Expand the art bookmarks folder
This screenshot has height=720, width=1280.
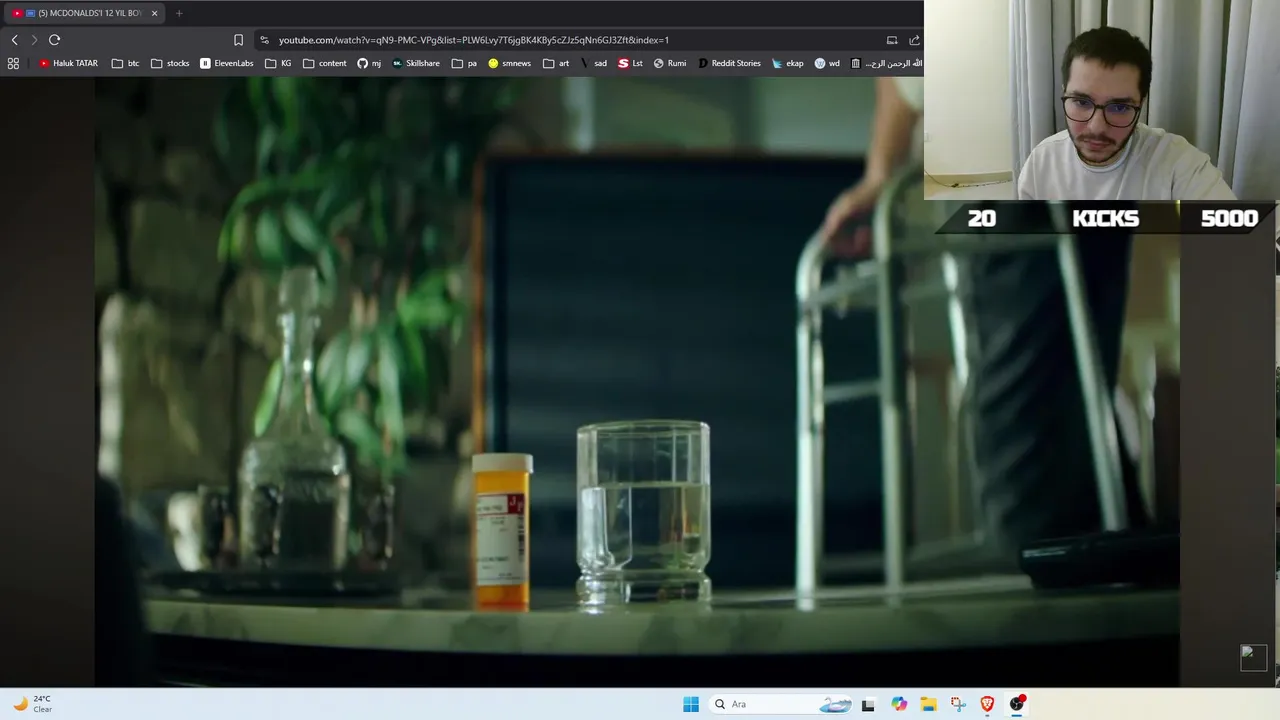coord(556,63)
